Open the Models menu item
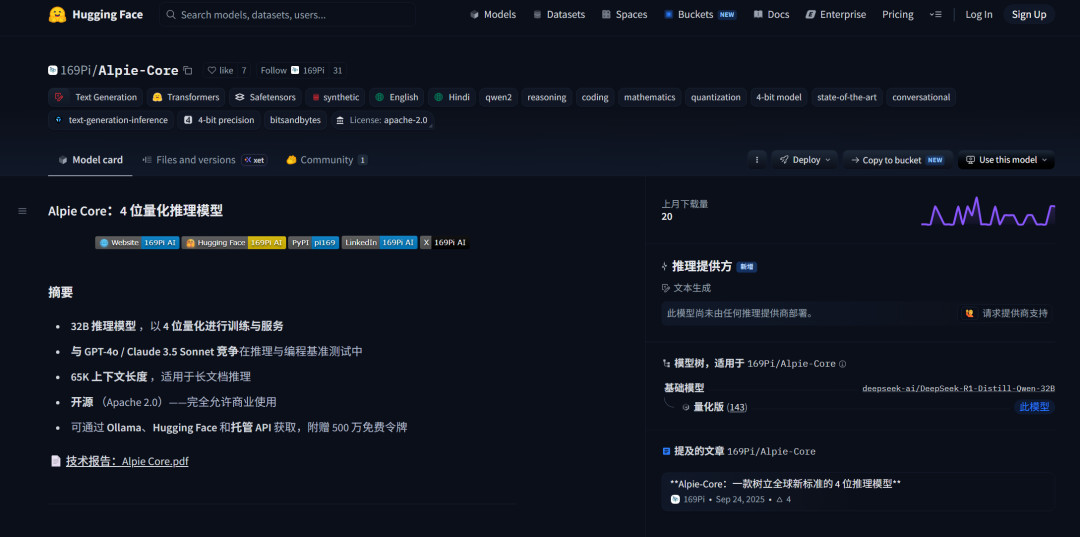This screenshot has height=537, width=1080. [492, 14]
